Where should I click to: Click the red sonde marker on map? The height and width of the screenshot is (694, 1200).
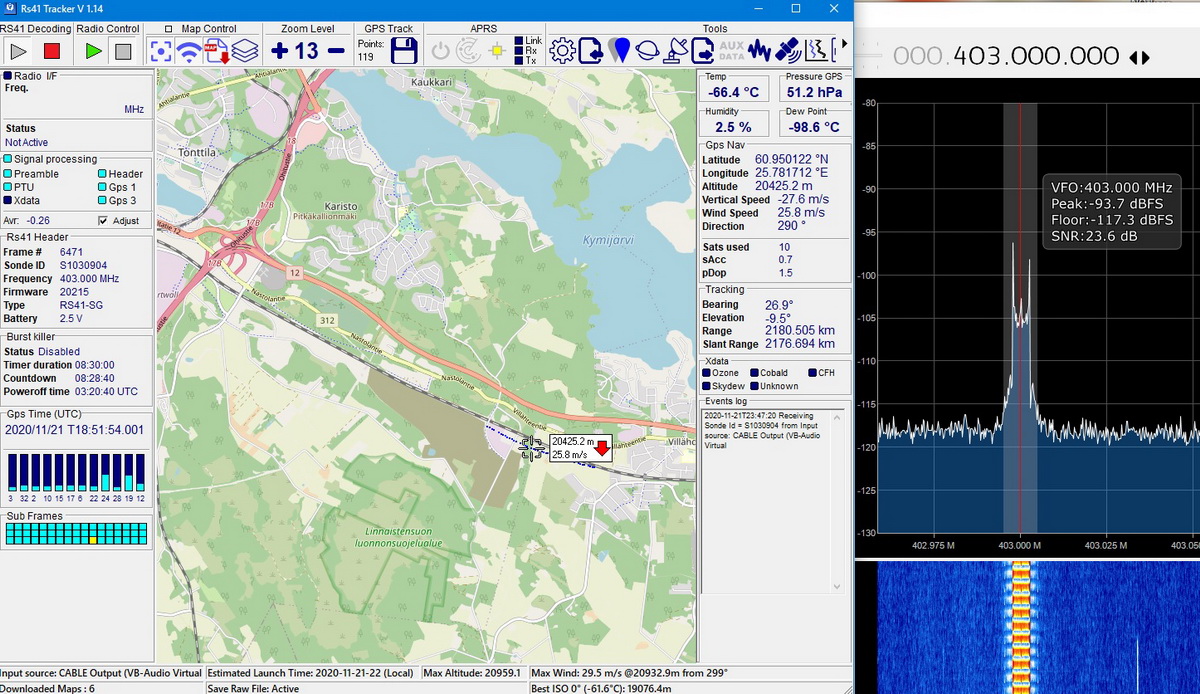(x=603, y=446)
